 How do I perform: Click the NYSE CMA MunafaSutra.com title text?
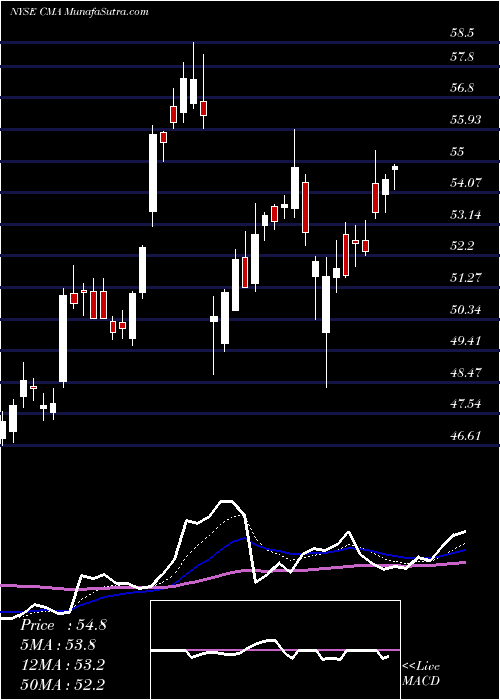[79, 12]
